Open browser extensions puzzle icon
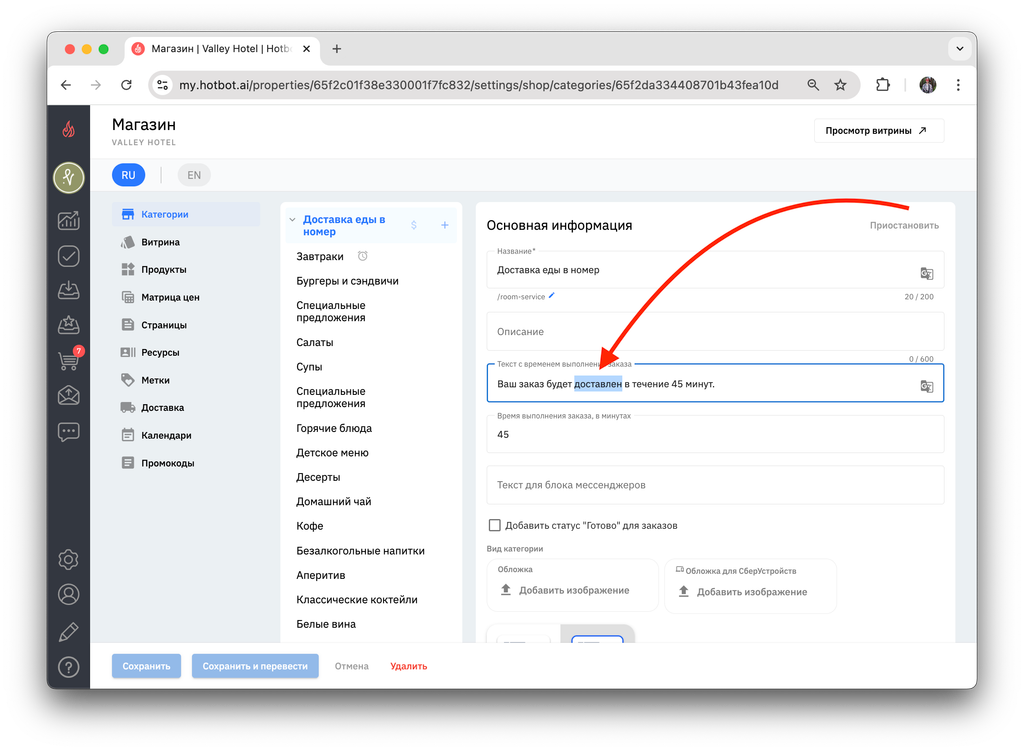Viewport: 1024px width, 751px height. coord(882,85)
